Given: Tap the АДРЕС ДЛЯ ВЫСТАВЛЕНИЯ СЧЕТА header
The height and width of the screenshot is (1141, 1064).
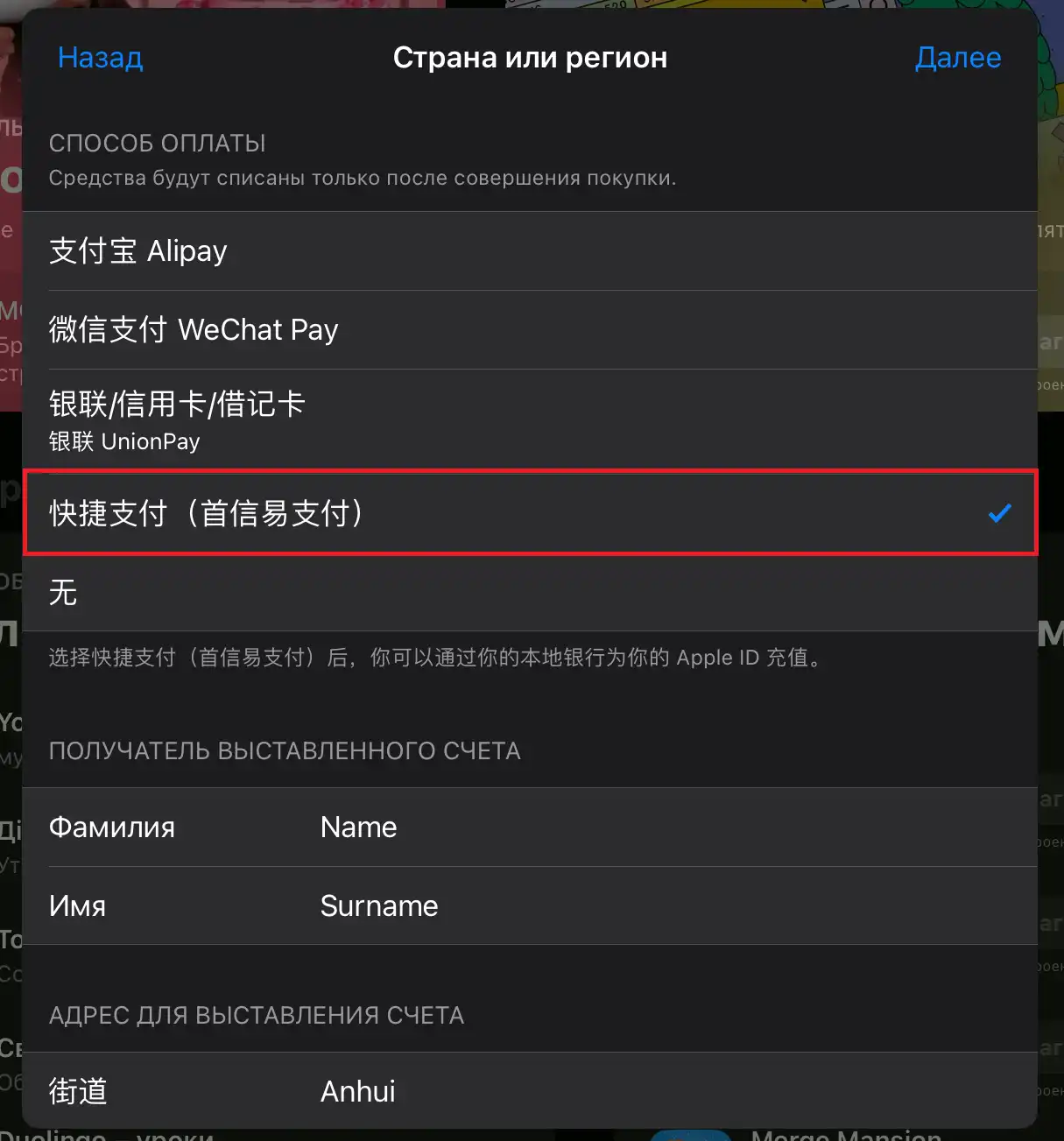Looking at the screenshot, I should (257, 1016).
